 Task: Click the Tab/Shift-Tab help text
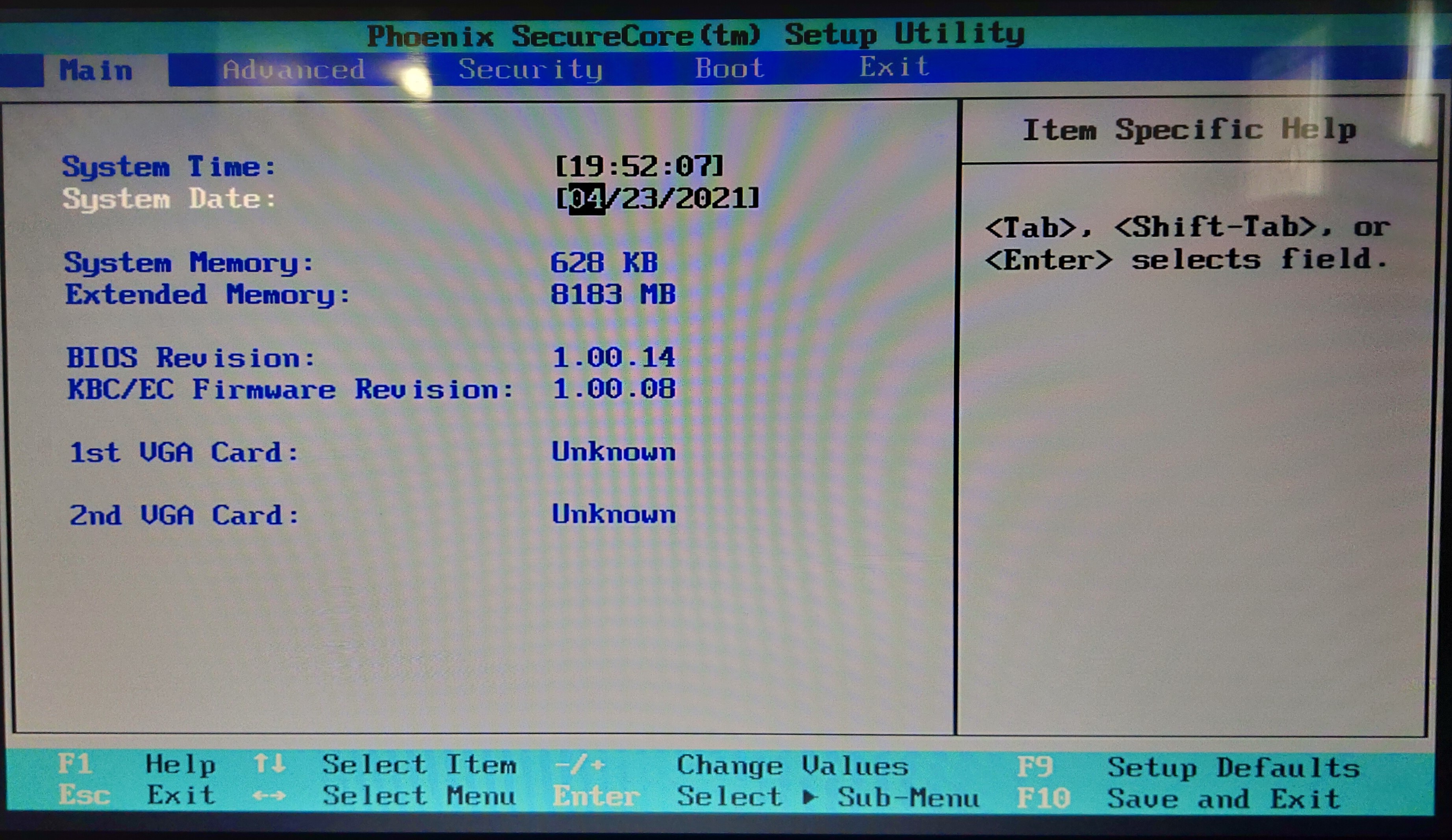coord(1187,244)
